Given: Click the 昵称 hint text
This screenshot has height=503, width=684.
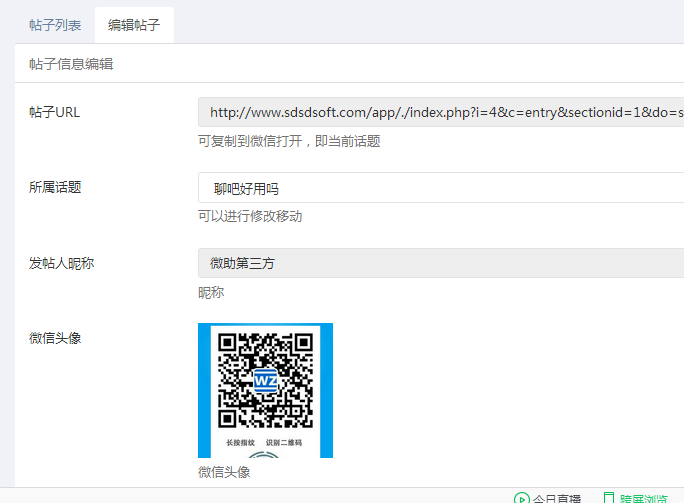Looking at the screenshot, I should tap(211, 293).
